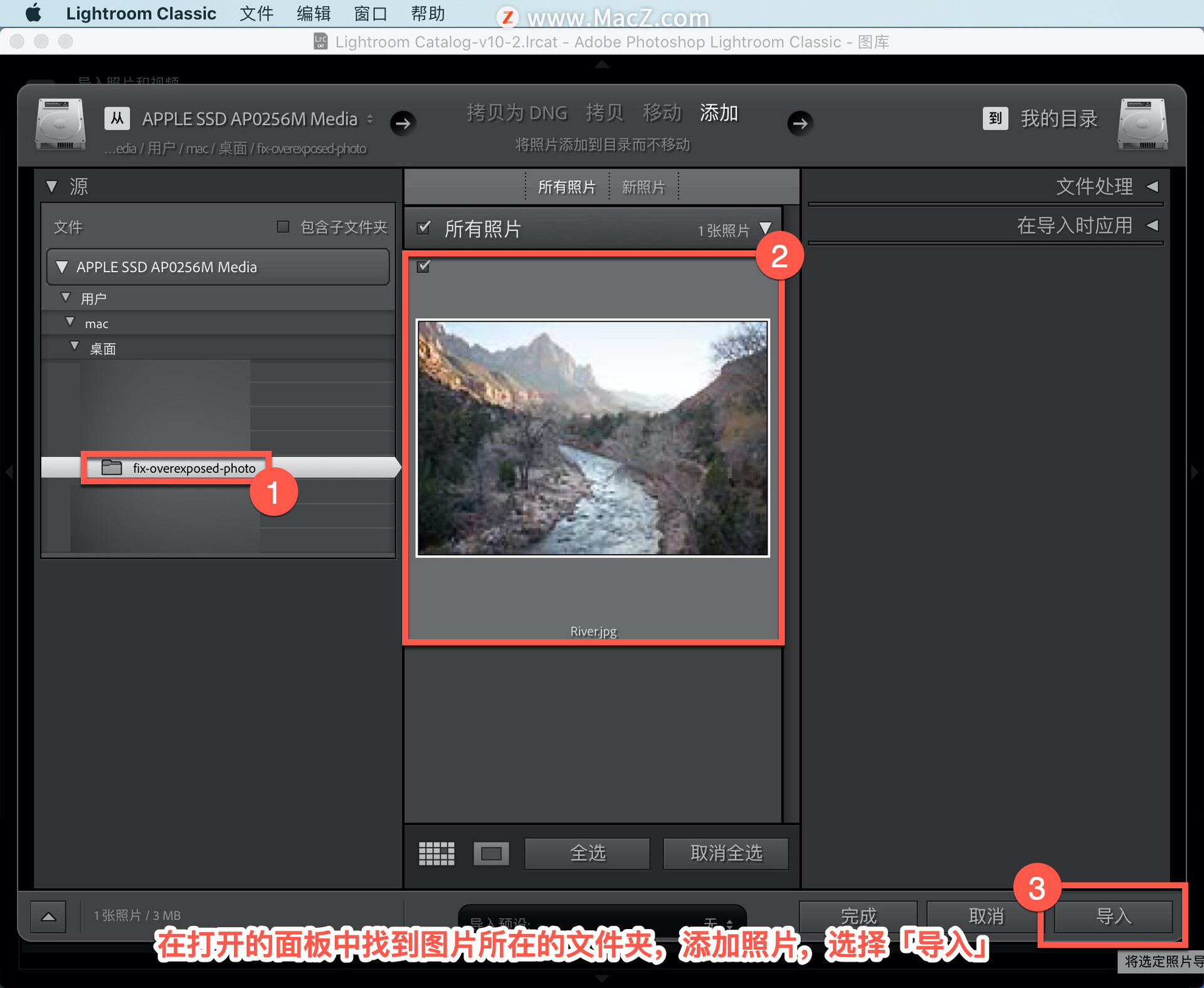The image size is (1204, 988).
Task: Enable 包含子文件夹 checkbox
Action: pyautogui.click(x=283, y=226)
